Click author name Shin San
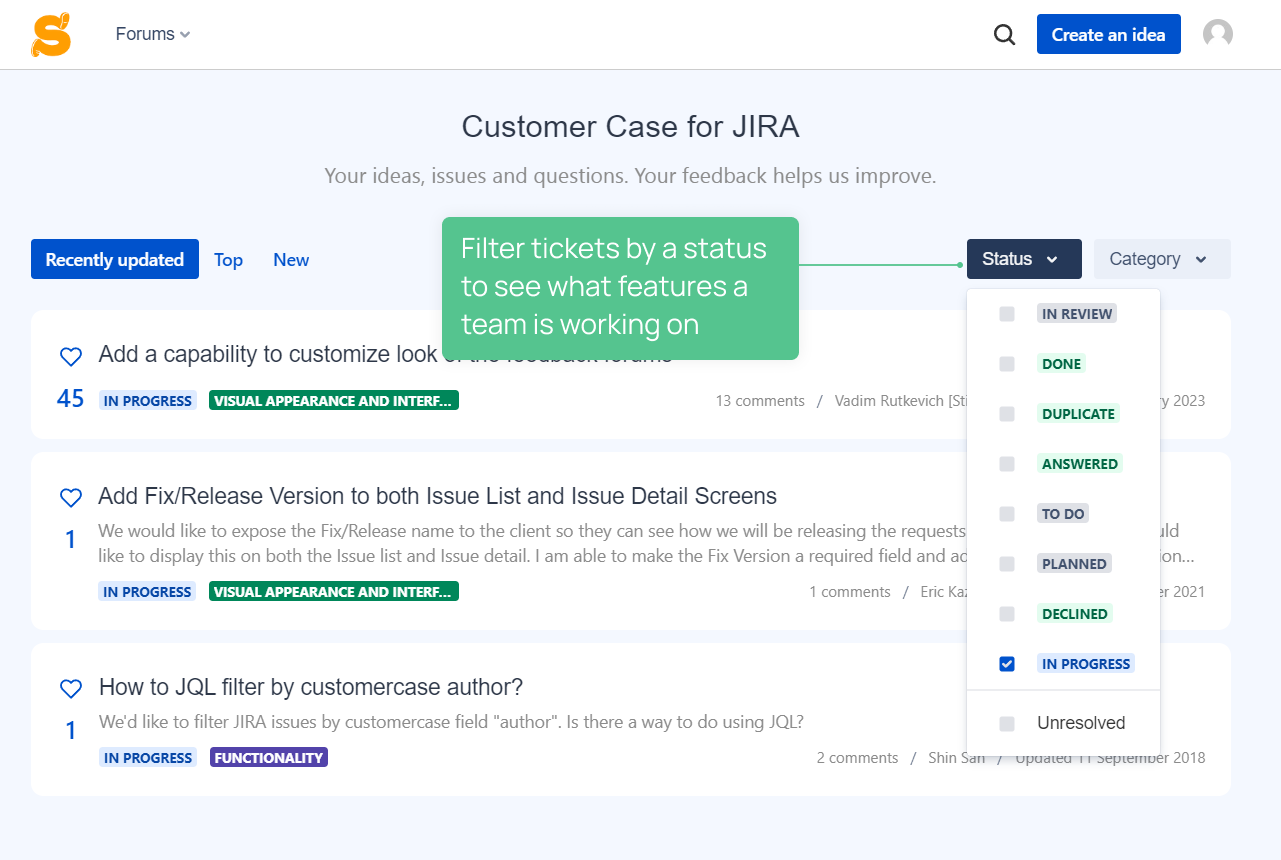The height and width of the screenshot is (860, 1281). 957,758
